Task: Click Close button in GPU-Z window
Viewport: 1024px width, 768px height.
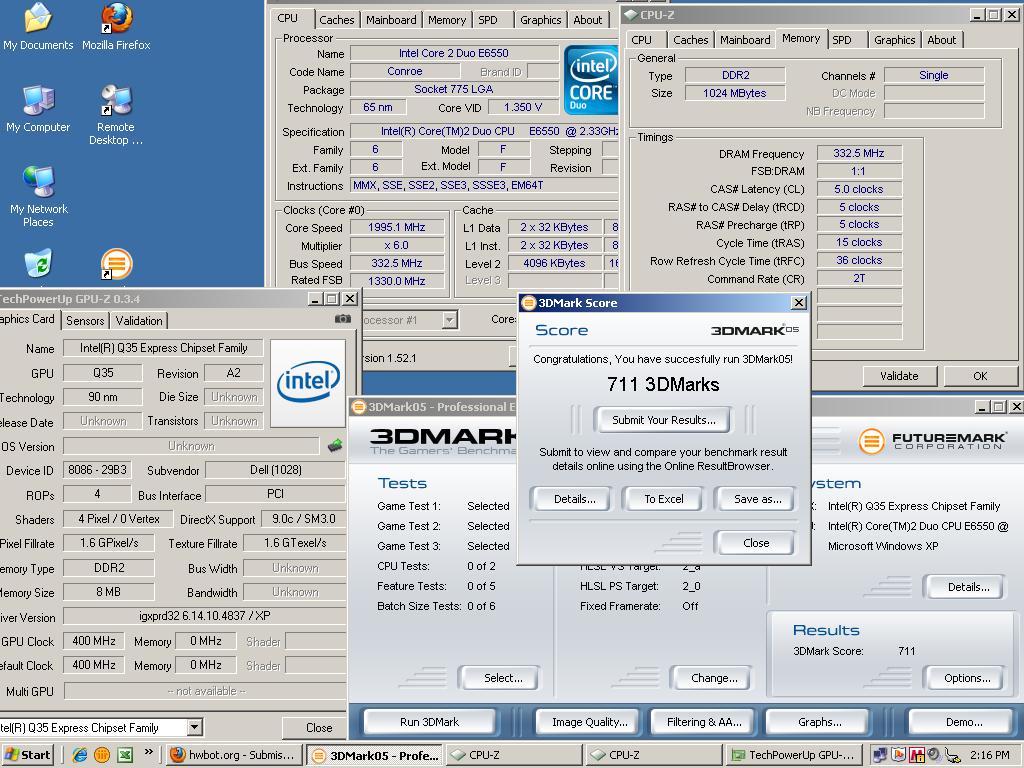Action: (319, 727)
